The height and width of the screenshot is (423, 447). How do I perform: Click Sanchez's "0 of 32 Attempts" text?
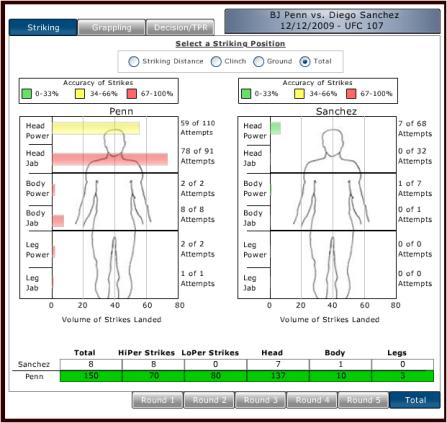[x=415, y=156]
